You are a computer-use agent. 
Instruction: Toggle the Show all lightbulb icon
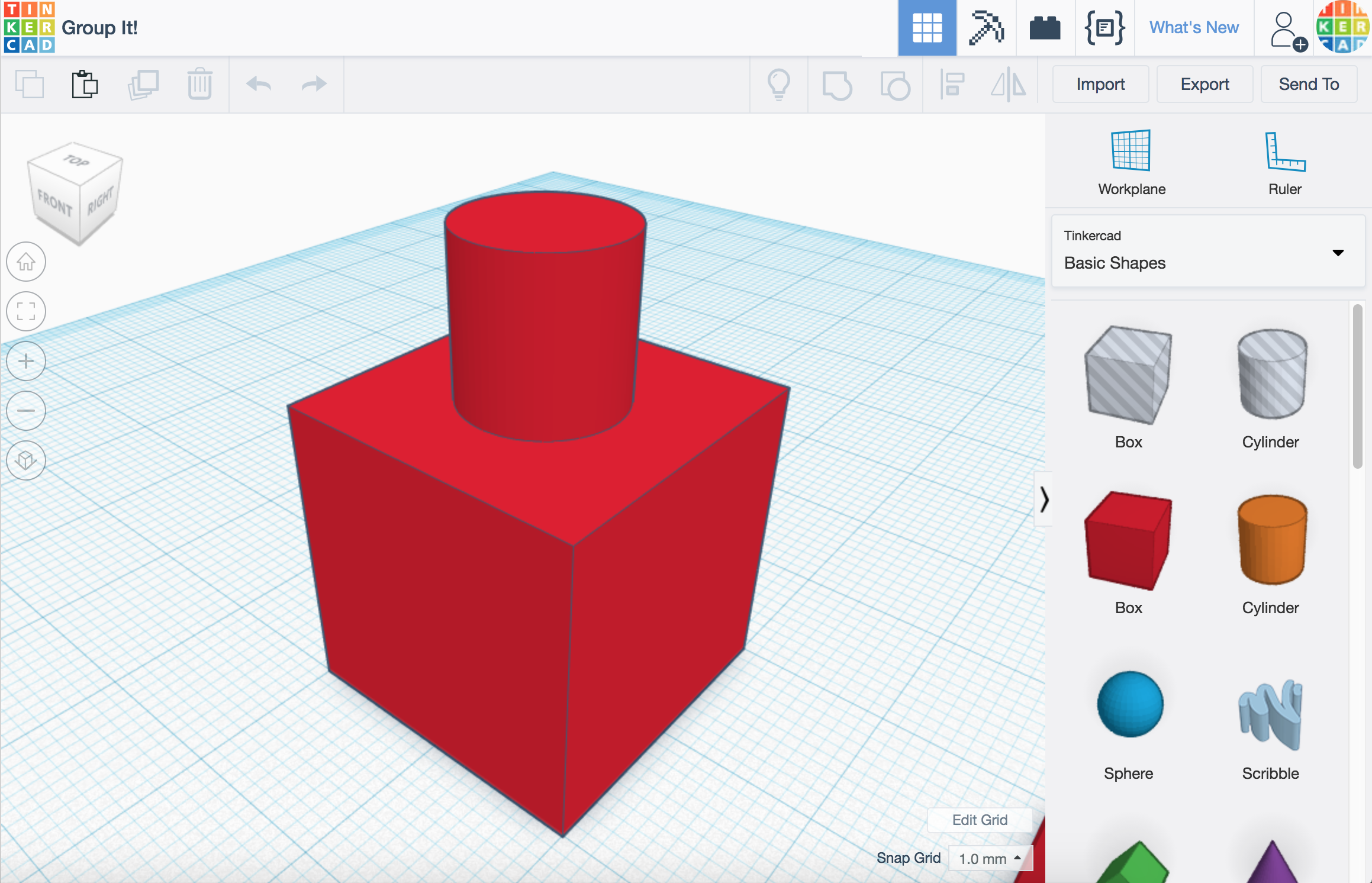click(779, 85)
